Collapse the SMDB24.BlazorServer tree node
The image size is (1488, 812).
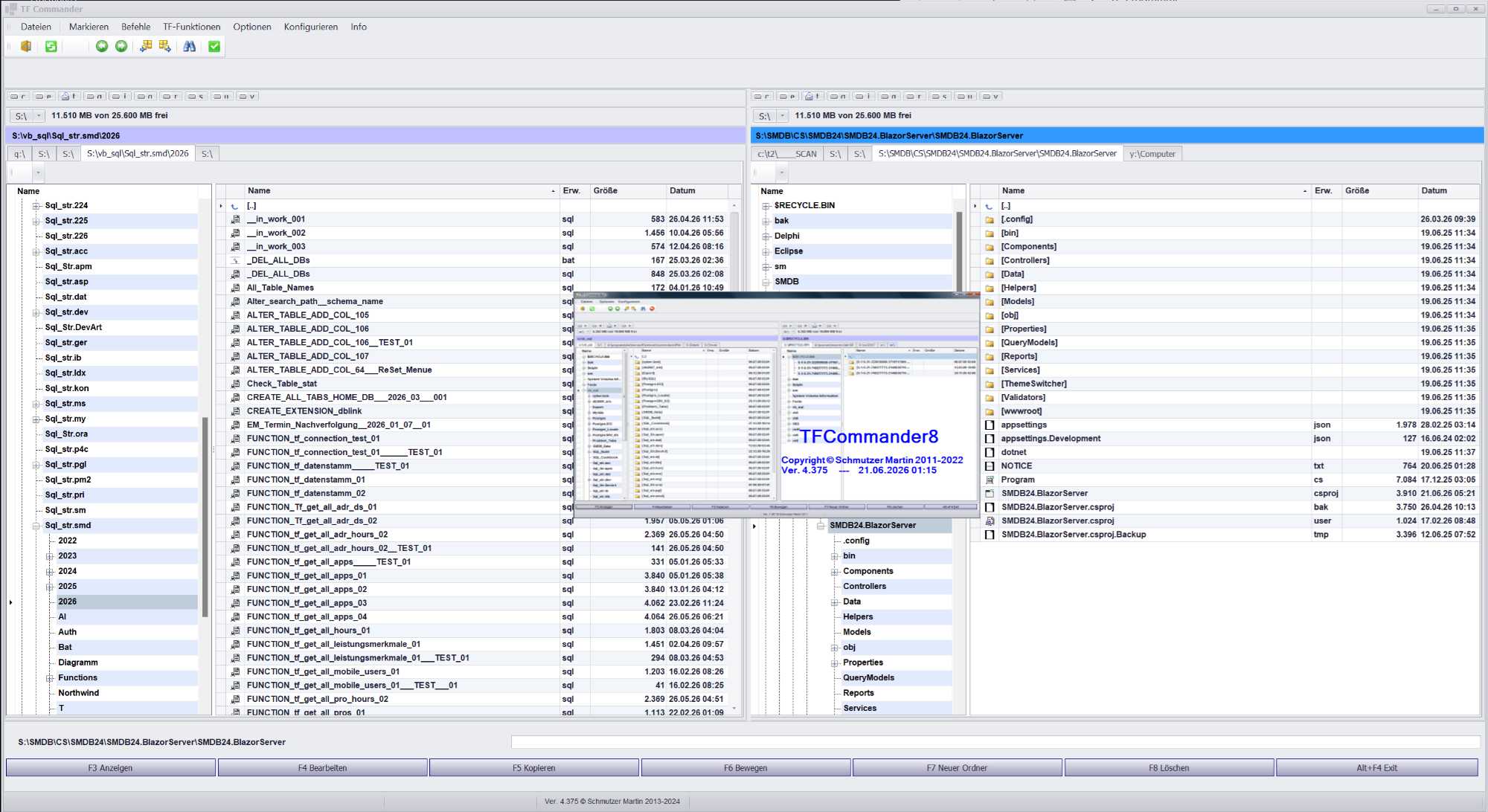821,526
